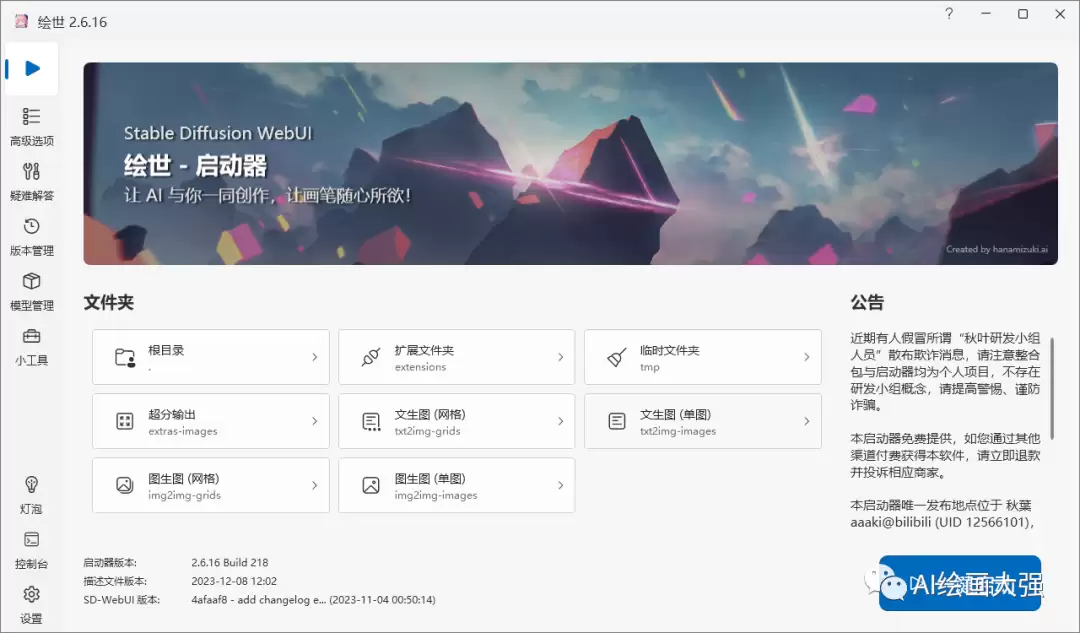Open 图生图 (网格) img2img-grids folder
The width and height of the screenshot is (1080, 633).
(211, 485)
